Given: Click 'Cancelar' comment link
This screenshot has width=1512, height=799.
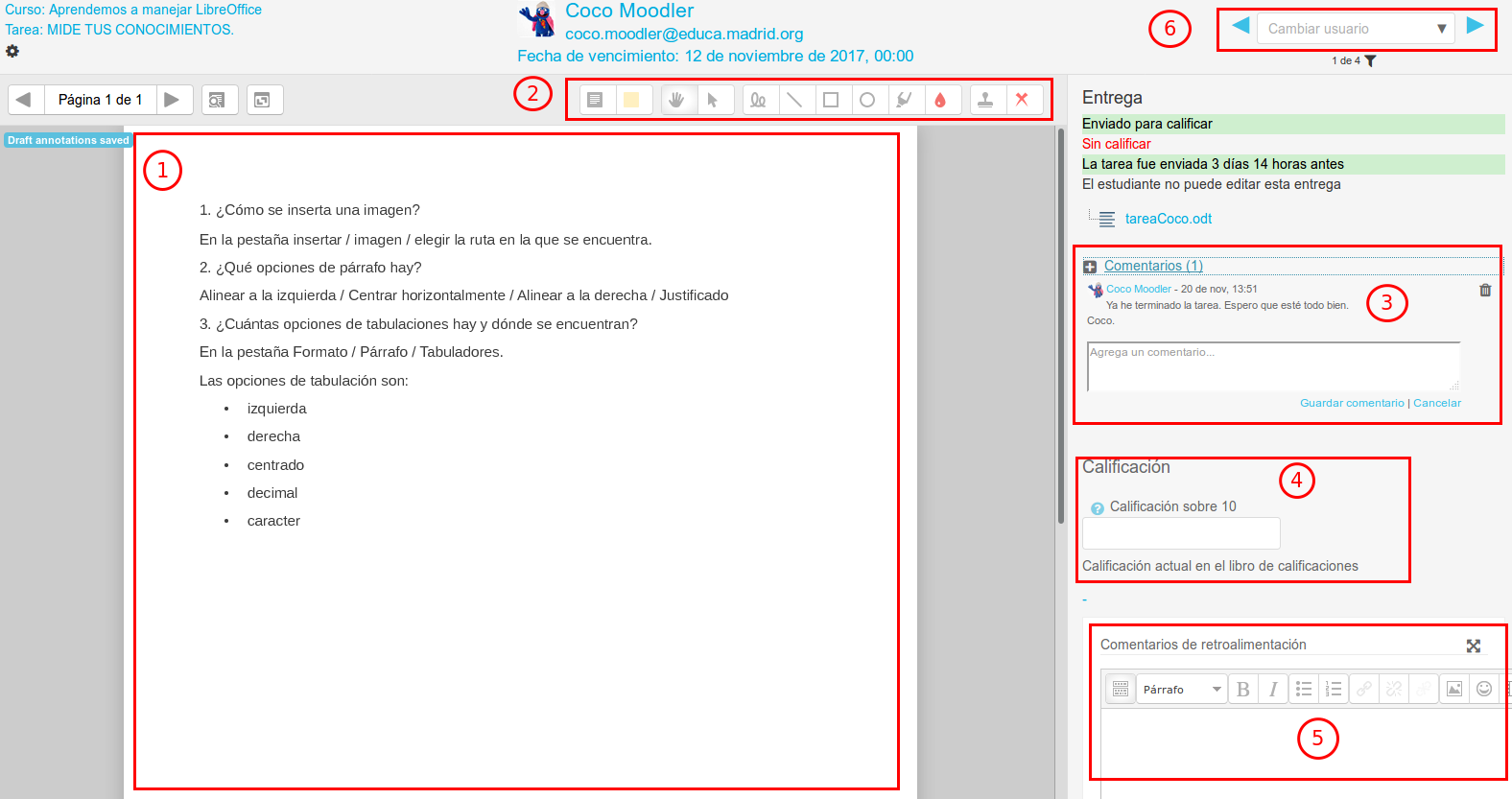Looking at the screenshot, I should click(1437, 403).
